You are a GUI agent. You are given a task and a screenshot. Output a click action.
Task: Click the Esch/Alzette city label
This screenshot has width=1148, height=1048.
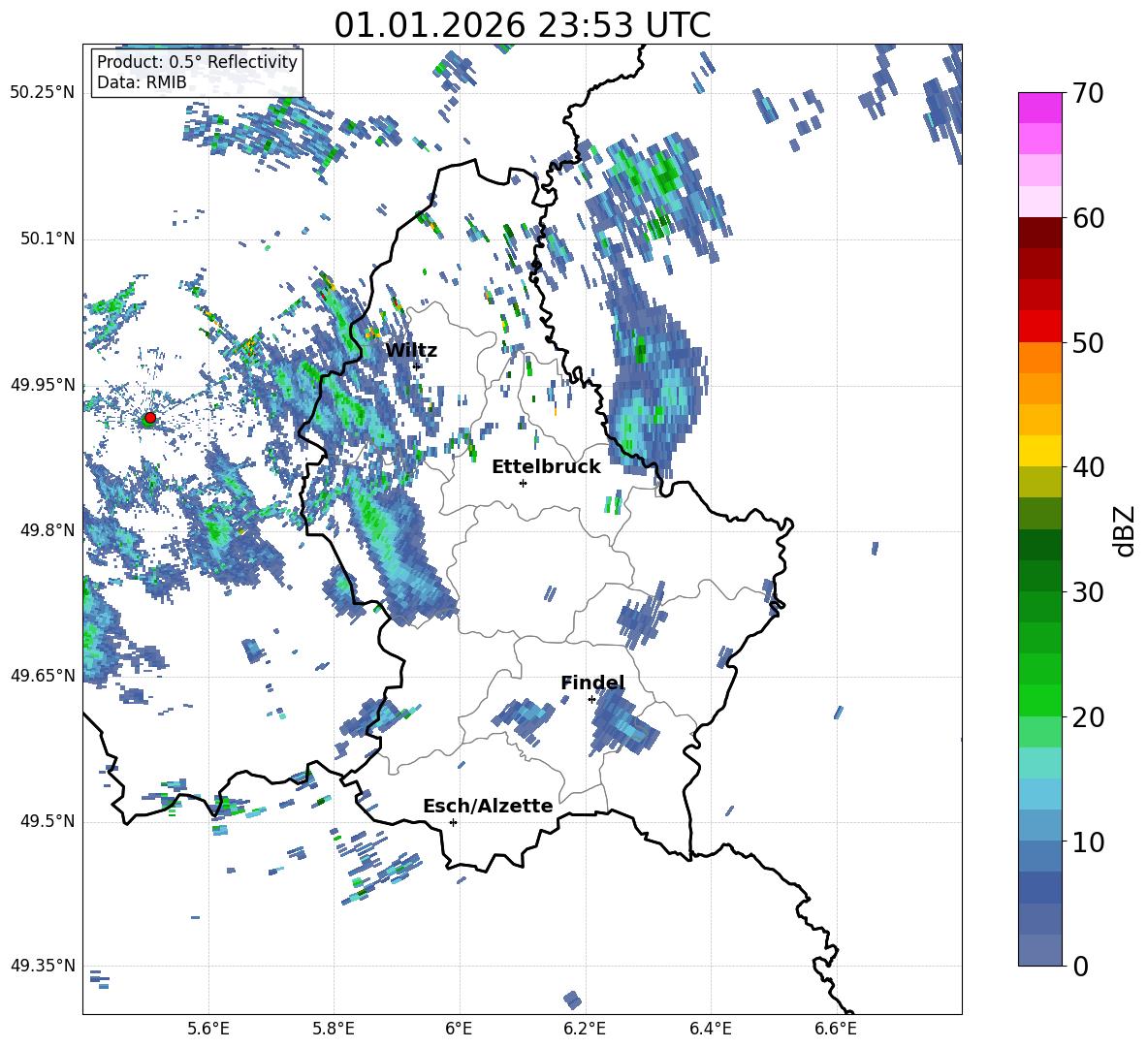[488, 806]
